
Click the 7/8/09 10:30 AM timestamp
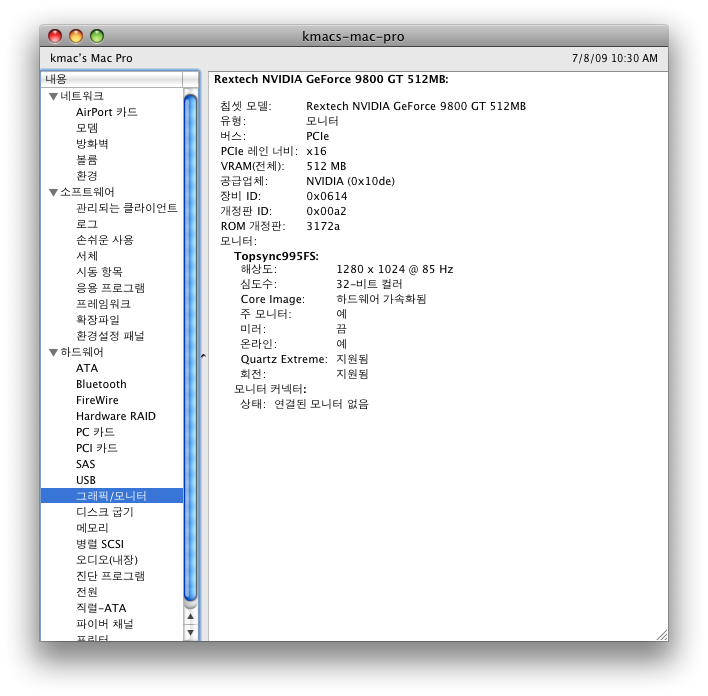615,58
